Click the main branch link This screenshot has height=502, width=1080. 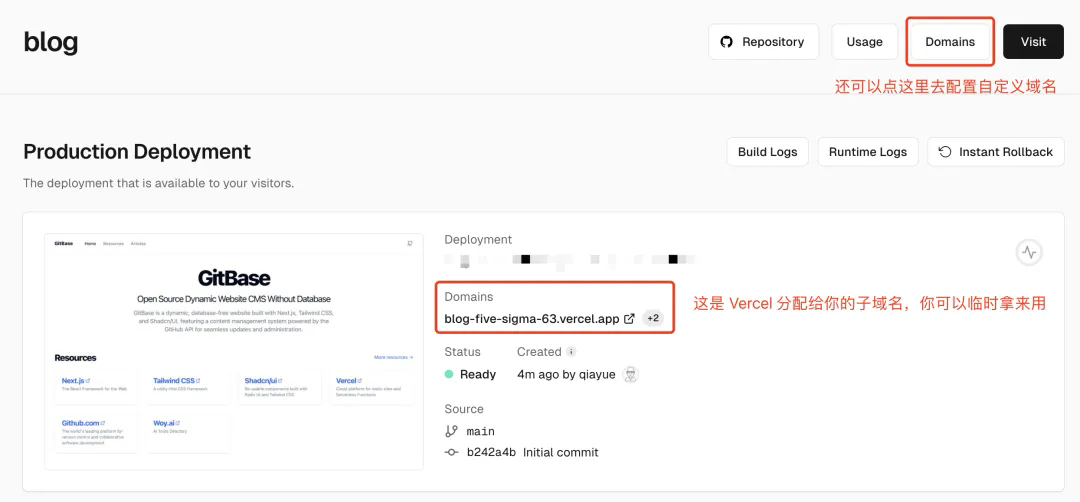[481, 431]
